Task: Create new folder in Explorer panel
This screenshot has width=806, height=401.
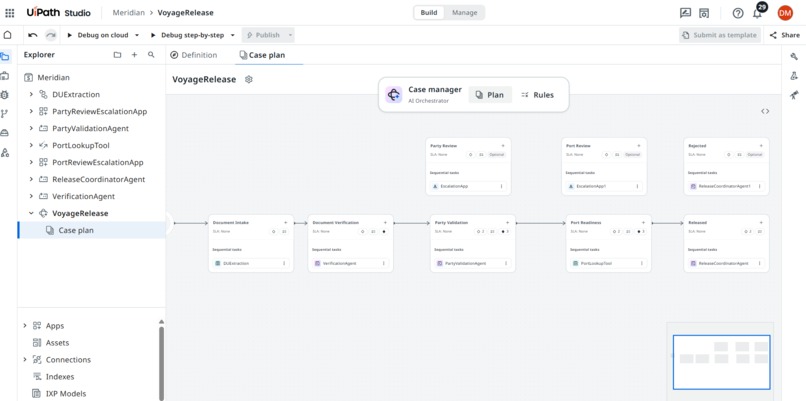Action: pos(117,54)
